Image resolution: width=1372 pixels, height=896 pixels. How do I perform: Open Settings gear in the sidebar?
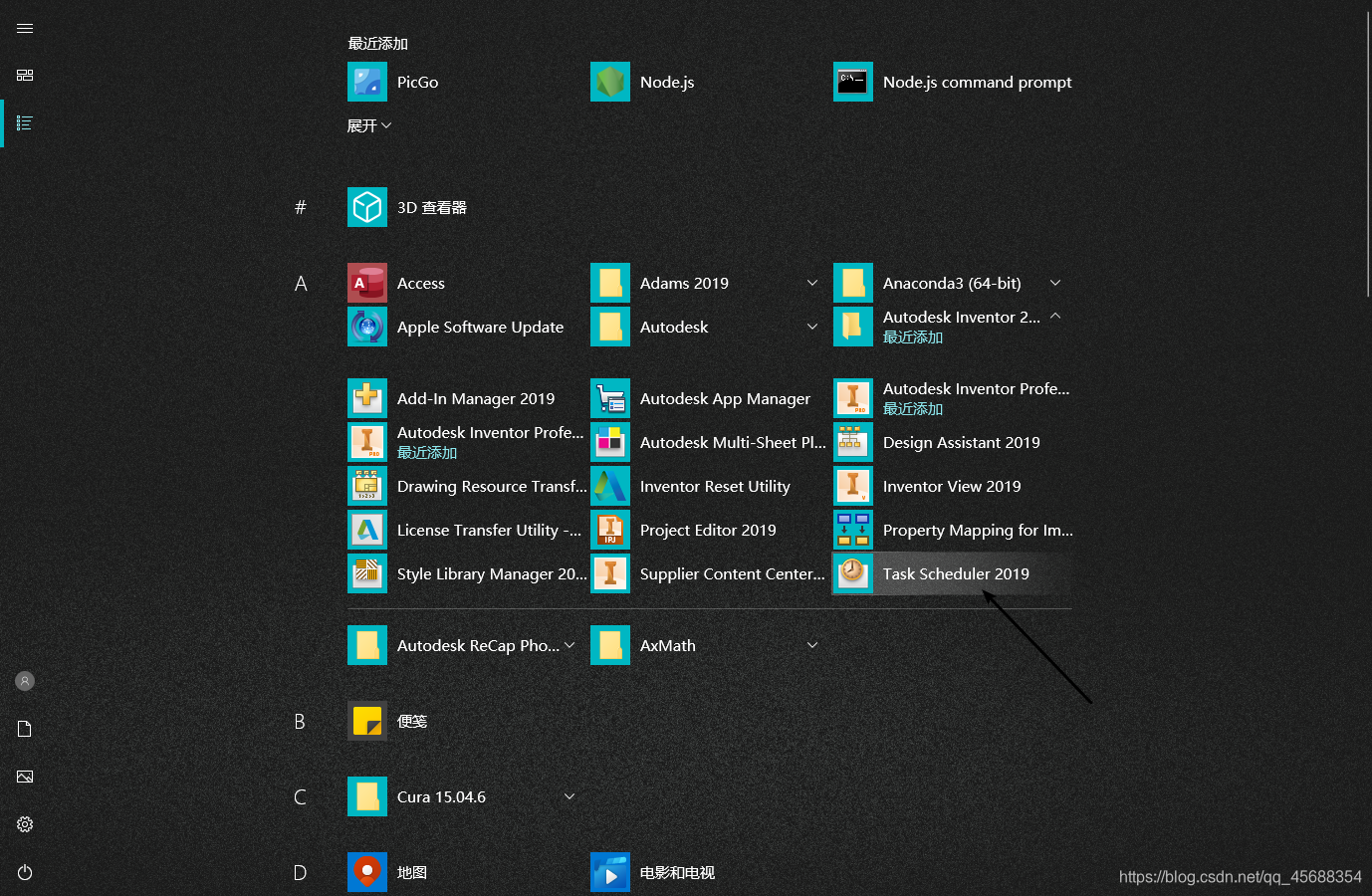click(25, 824)
